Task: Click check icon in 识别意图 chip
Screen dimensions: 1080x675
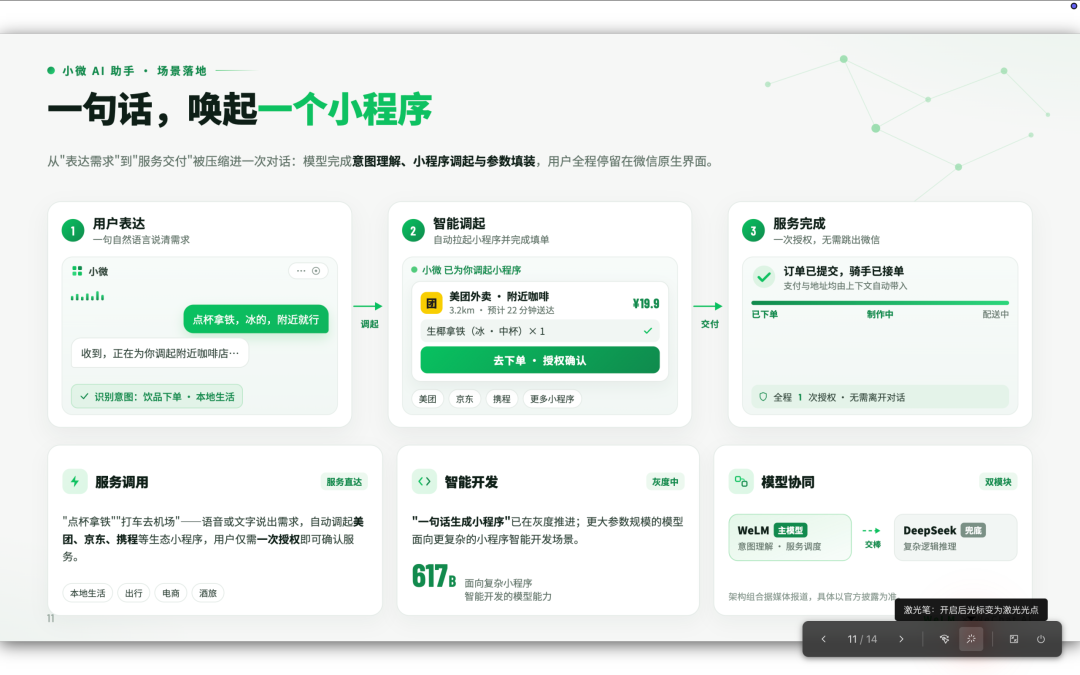Action: point(84,397)
